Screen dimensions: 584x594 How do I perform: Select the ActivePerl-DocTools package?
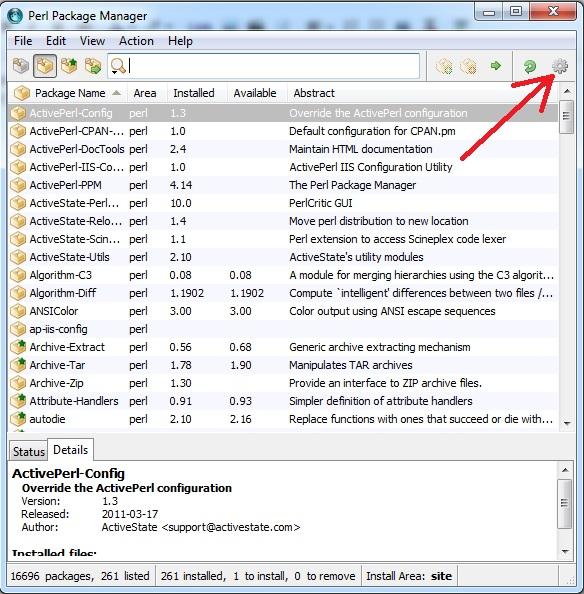coord(283,149)
